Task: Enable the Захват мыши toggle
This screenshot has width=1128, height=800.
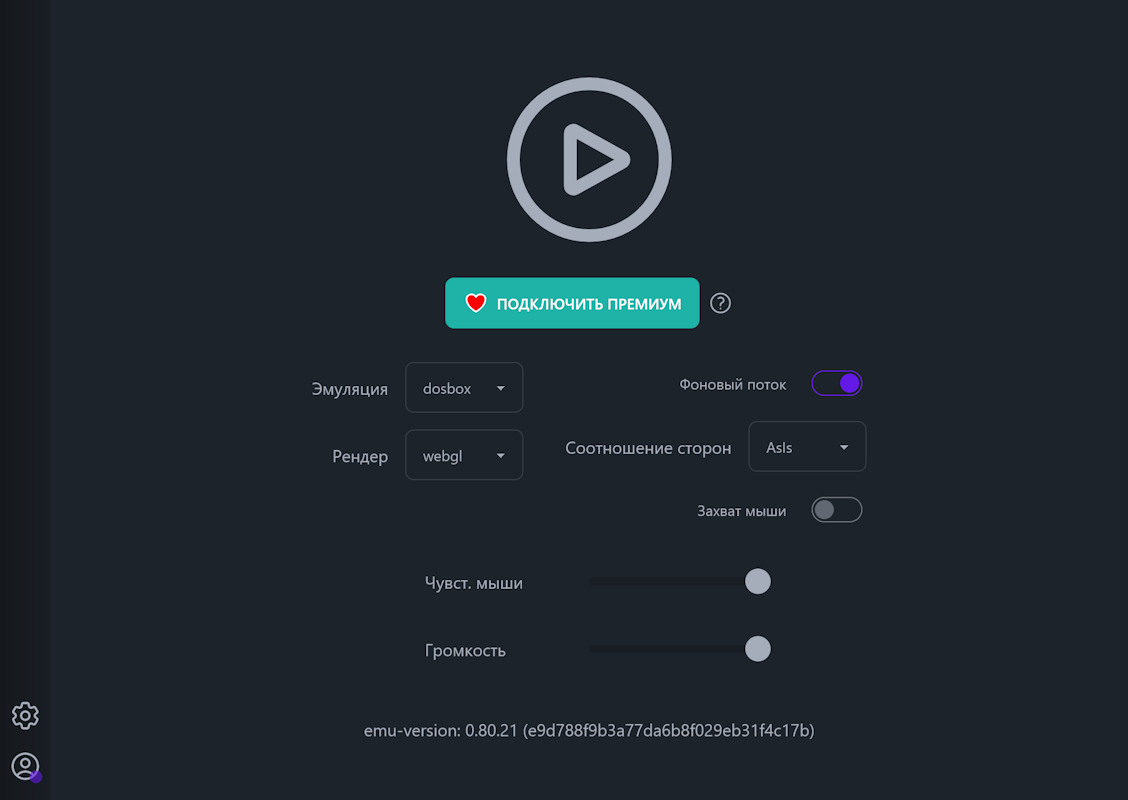Action: (837, 511)
